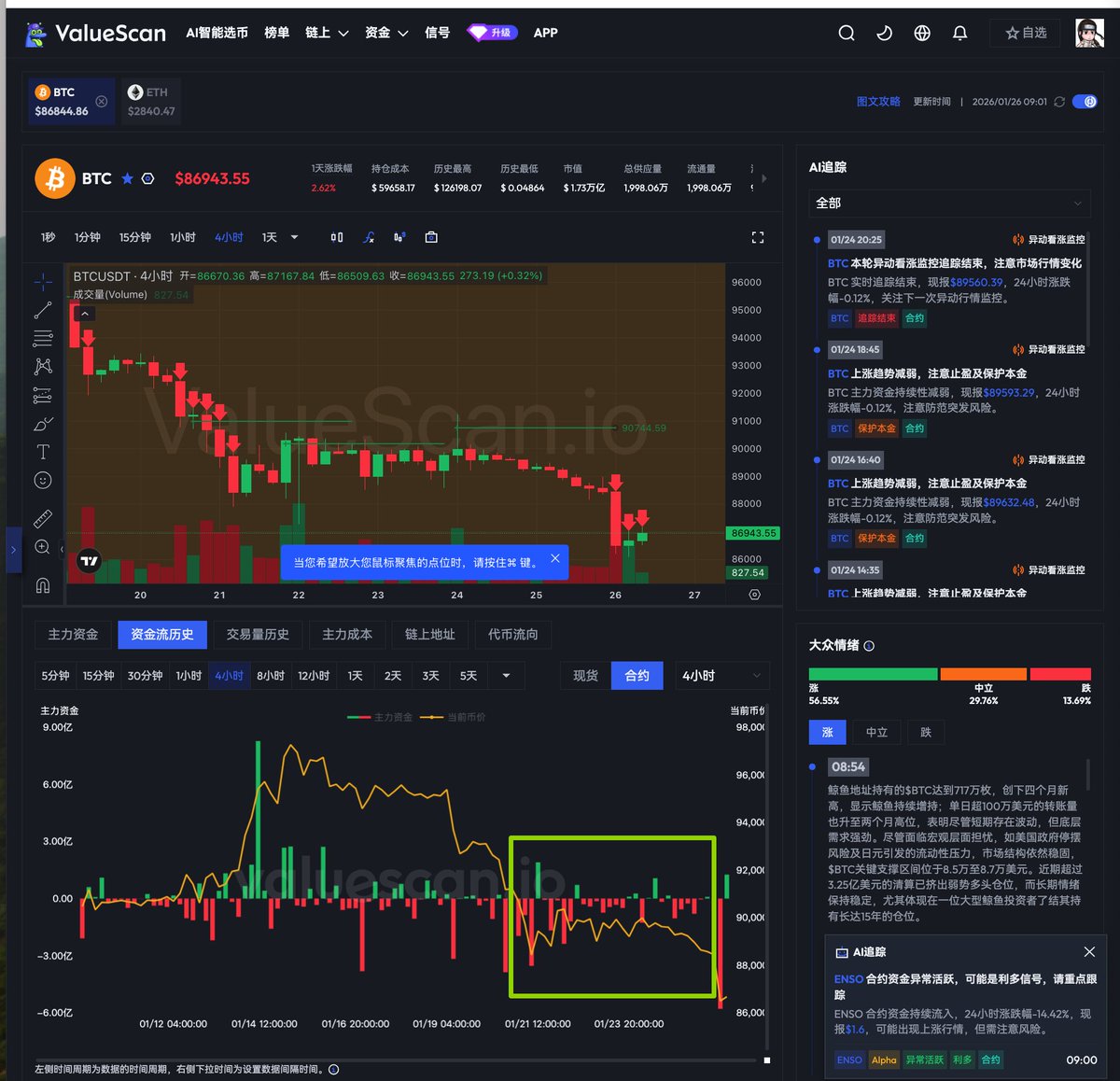Viewport: 1120px width, 1081px height.
Task: Select 合约 futures market
Action: (x=637, y=676)
